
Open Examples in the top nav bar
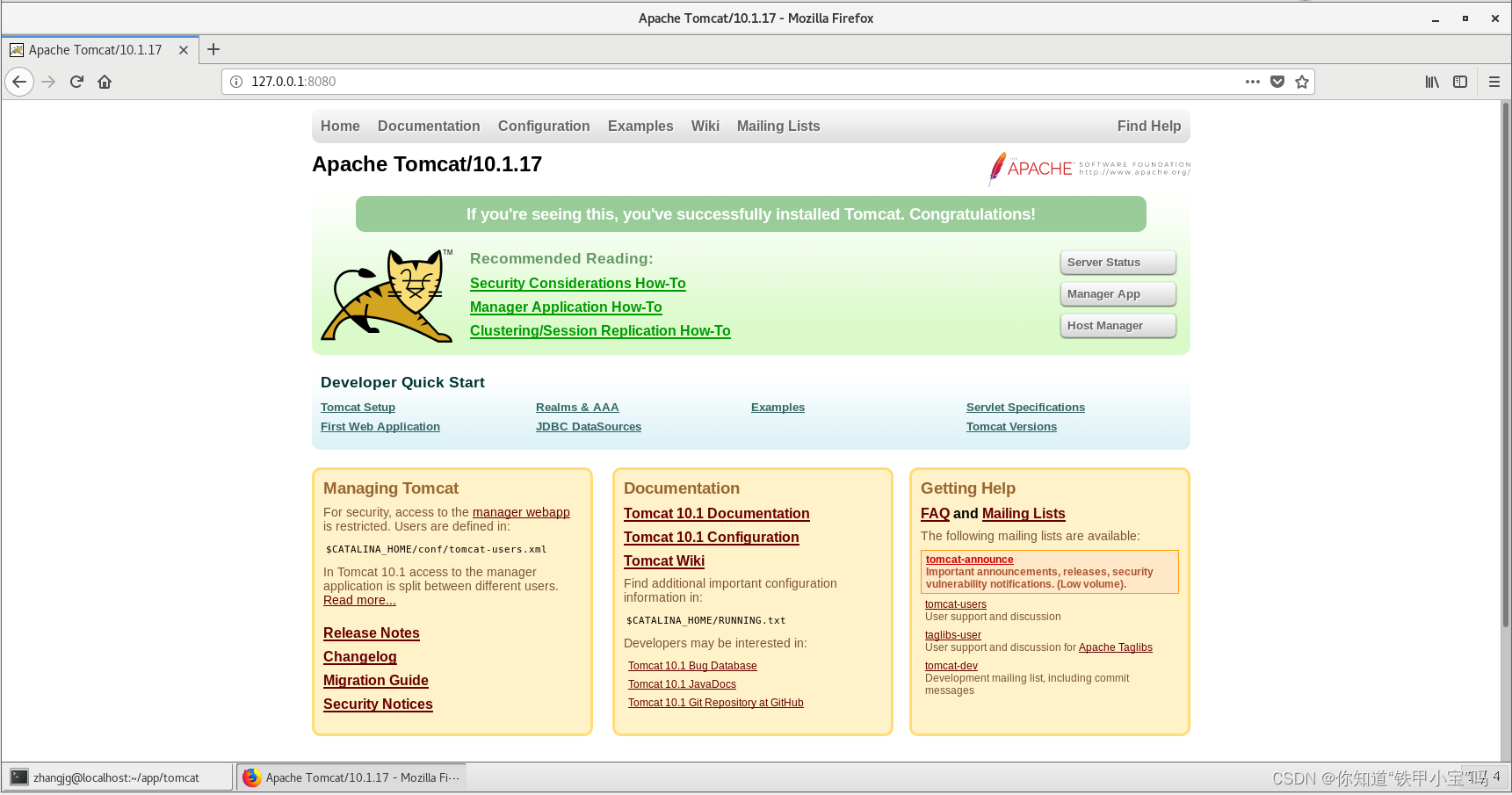(640, 126)
